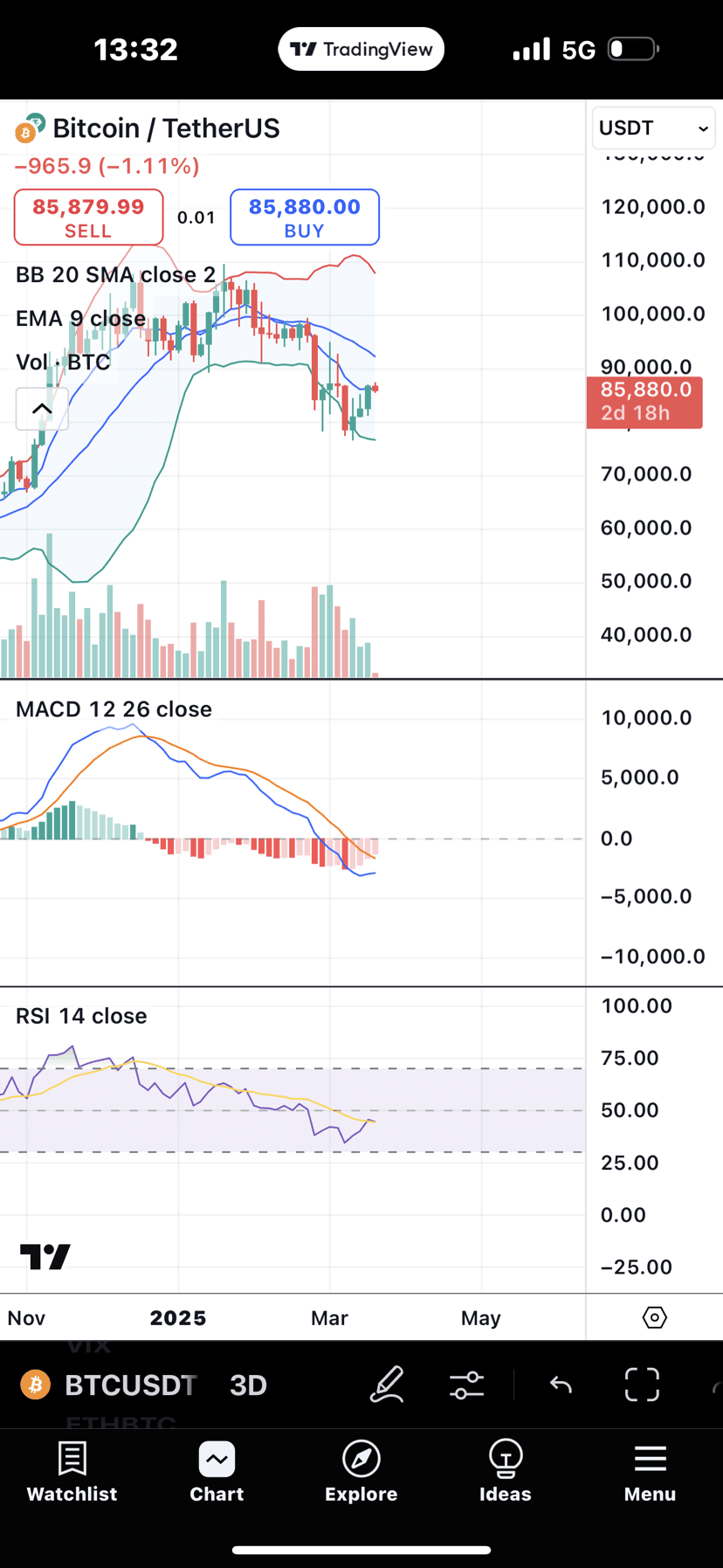Switch to the Chart tab
The height and width of the screenshot is (1568, 723).
click(x=217, y=1473)
